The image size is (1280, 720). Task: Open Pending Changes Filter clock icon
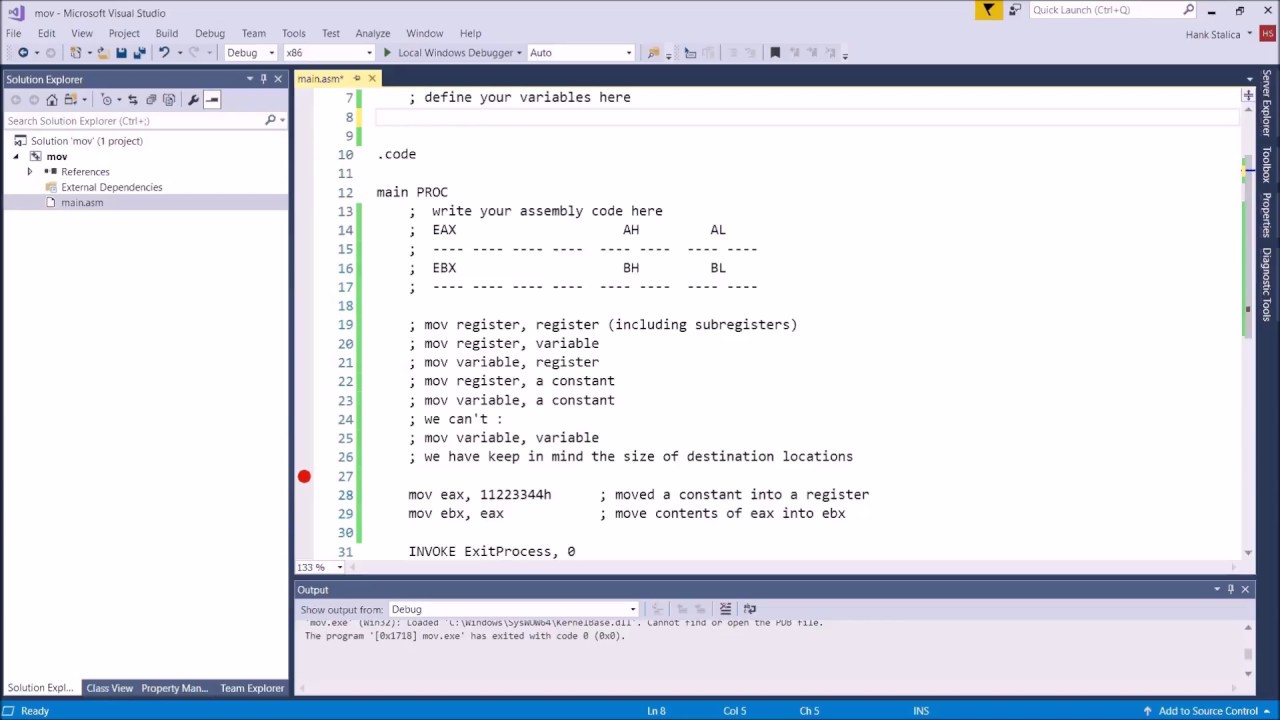coord(107,100)
